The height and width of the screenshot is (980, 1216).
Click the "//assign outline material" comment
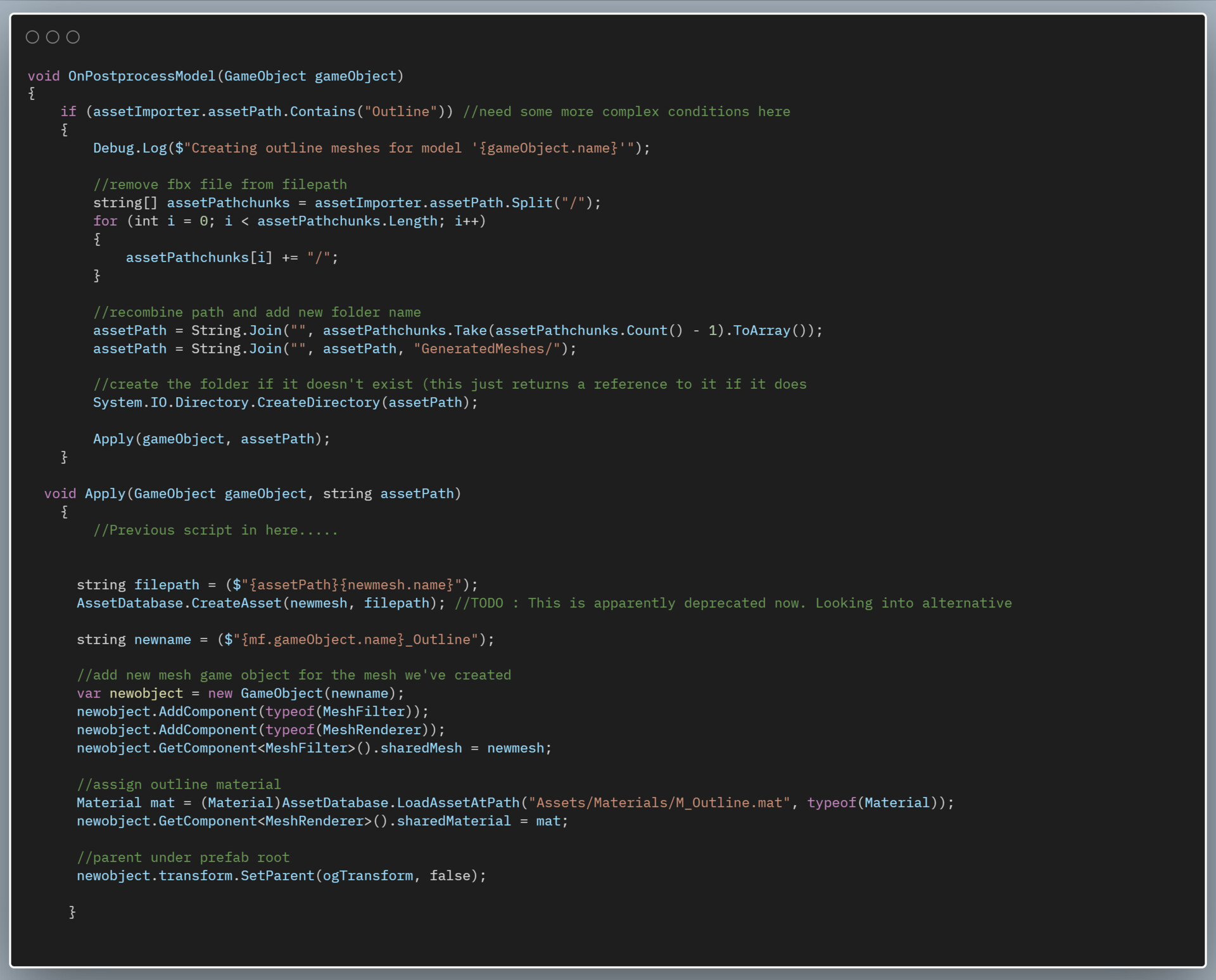pyautogui.click(x=179, y=785)
